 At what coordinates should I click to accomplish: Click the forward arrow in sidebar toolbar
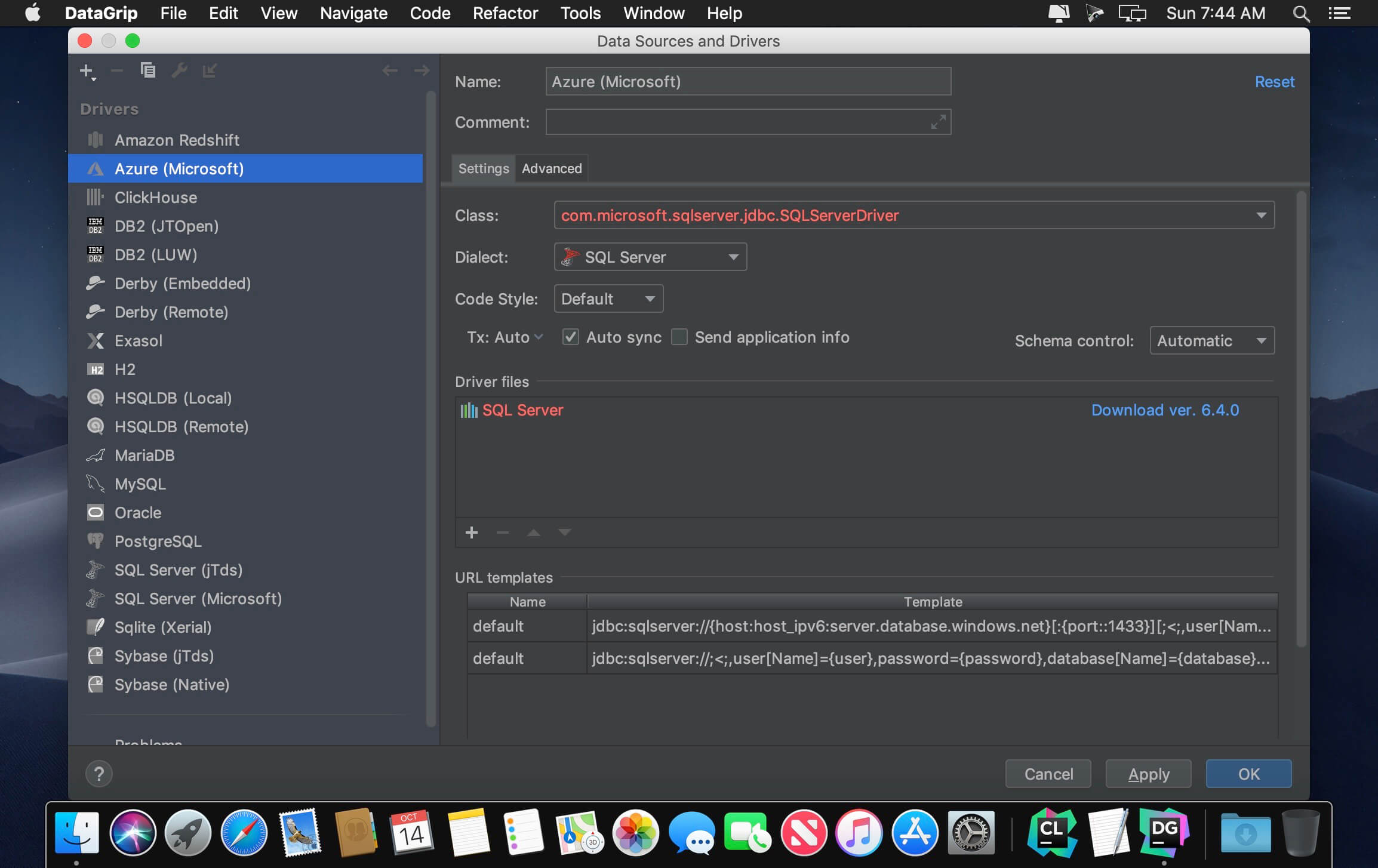(x=422, y=70)
